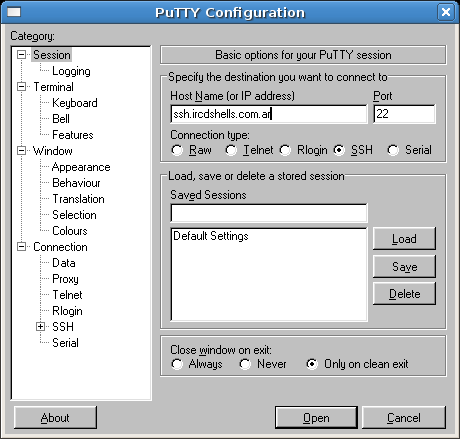460x439 pixels.
Task: Collapse the Session tree node
Action: (x=21, y=55)
